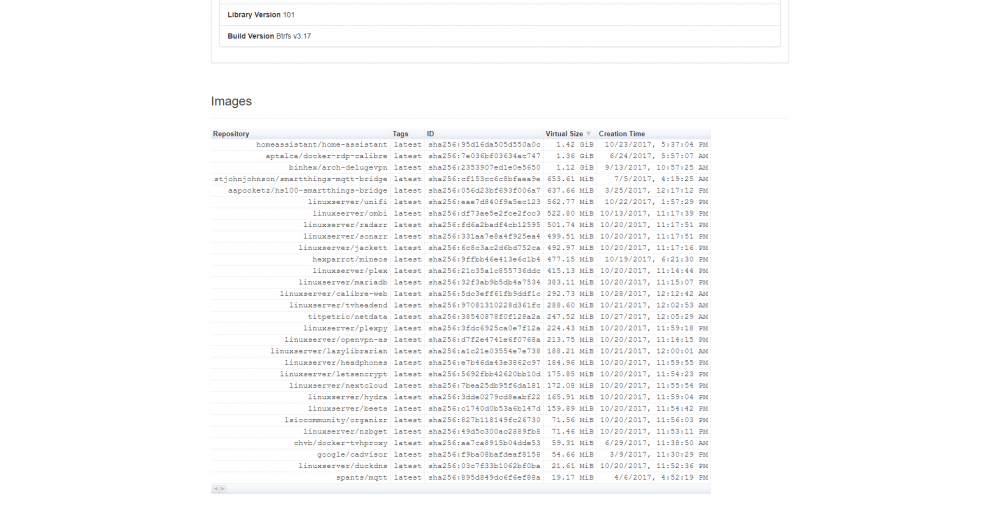
Task: Select linuxserver/nextcloud repository cell
Action: (338, 386)
